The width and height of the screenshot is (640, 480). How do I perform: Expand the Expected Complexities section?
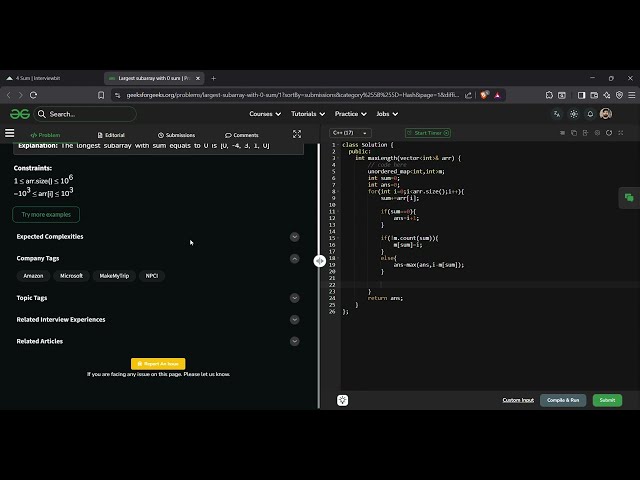click(294, 237)
